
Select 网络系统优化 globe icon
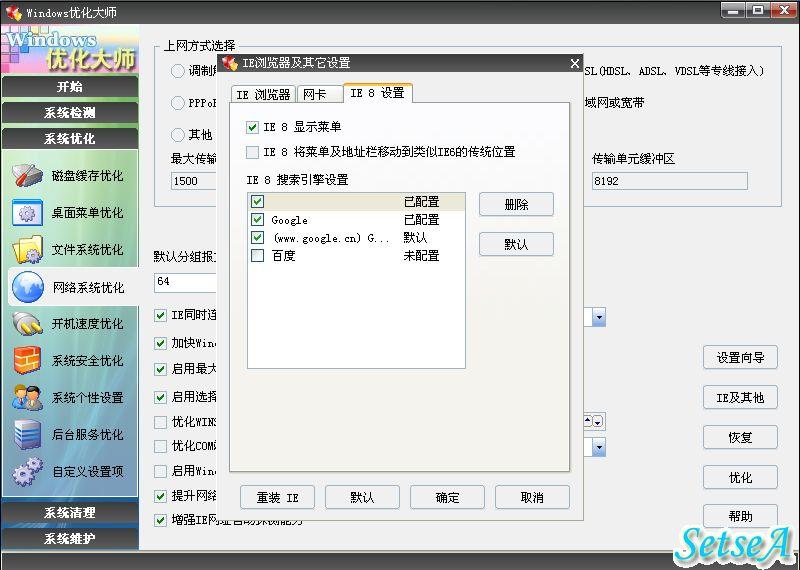click(27, 286)
